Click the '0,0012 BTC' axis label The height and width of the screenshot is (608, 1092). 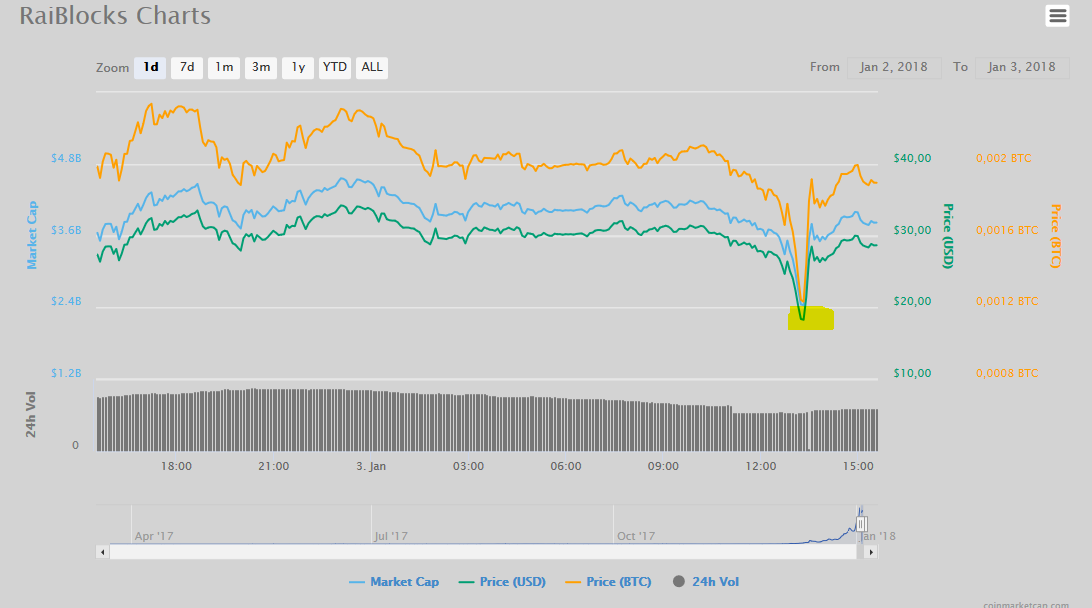click(x=1007, y=301)
